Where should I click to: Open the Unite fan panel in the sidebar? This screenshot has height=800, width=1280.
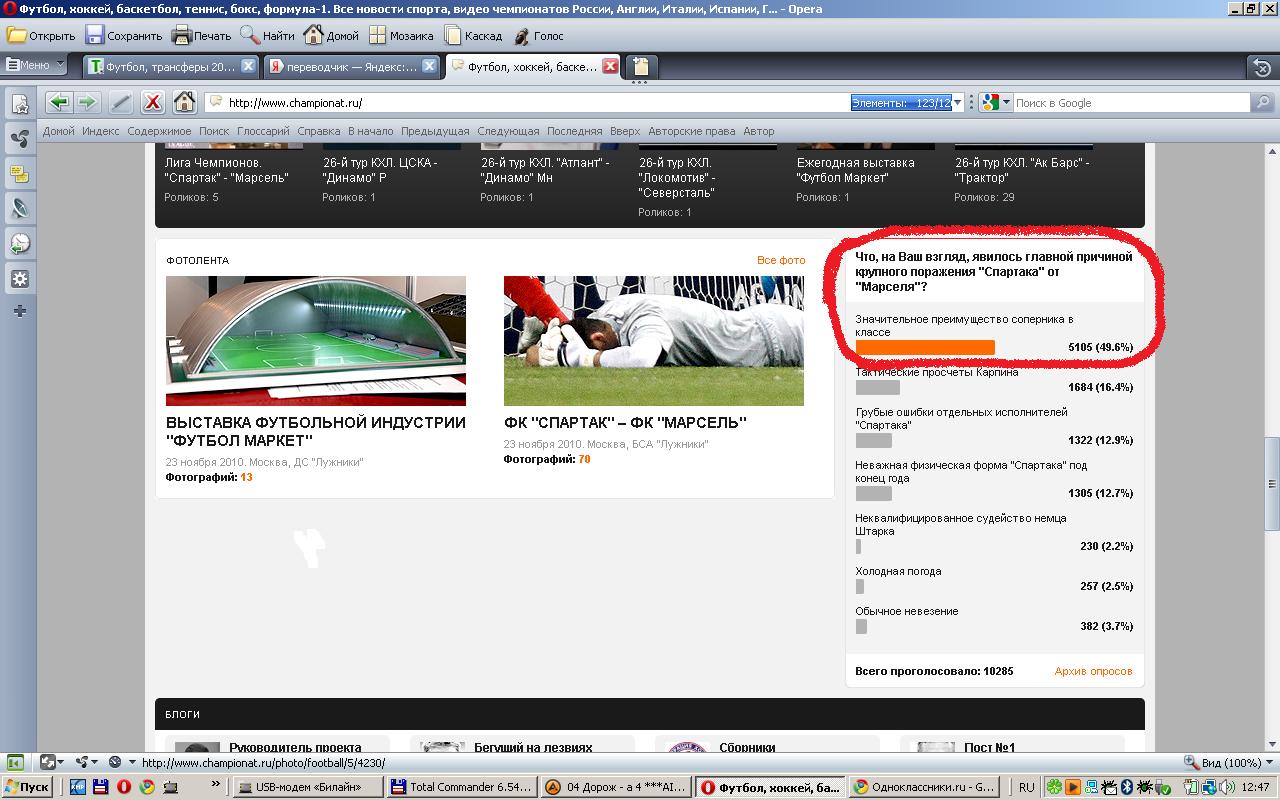coord(19,139)
